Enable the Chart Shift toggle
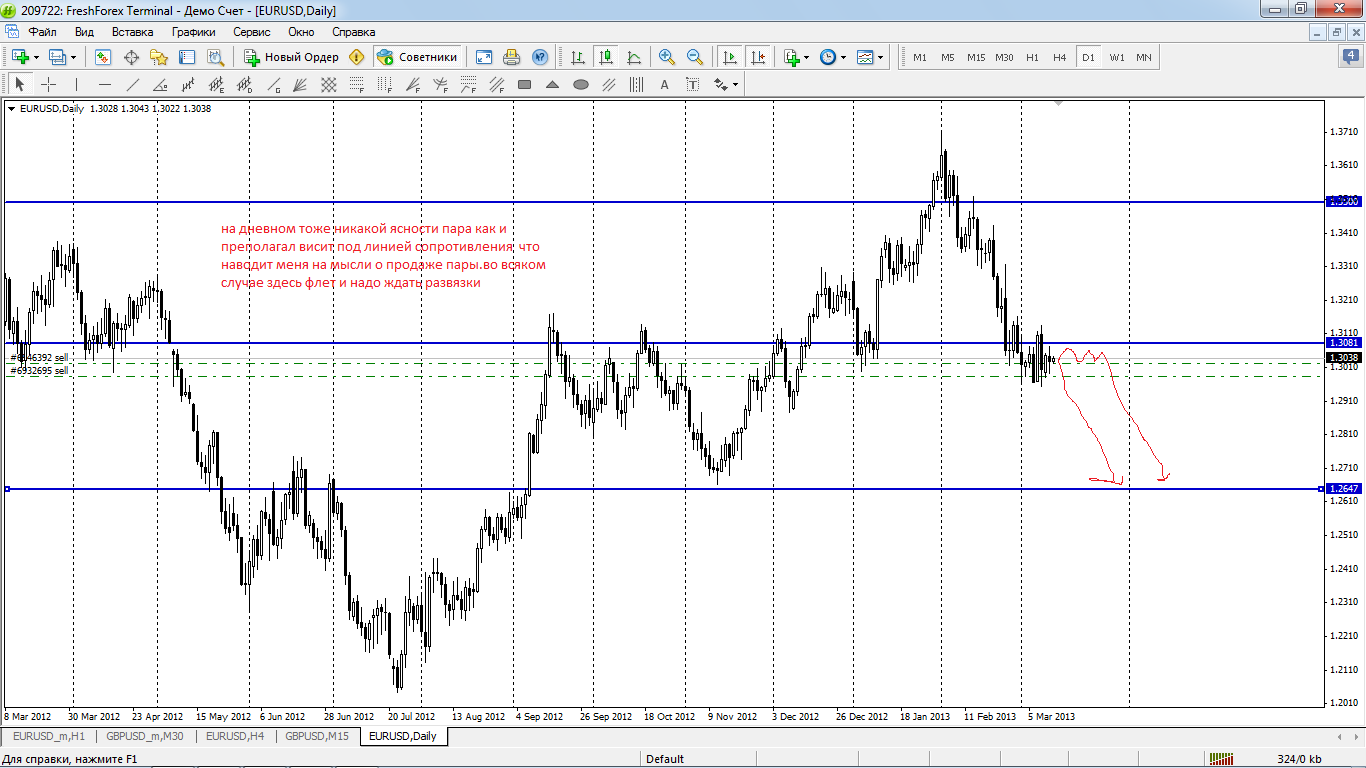 coord(758,57)
